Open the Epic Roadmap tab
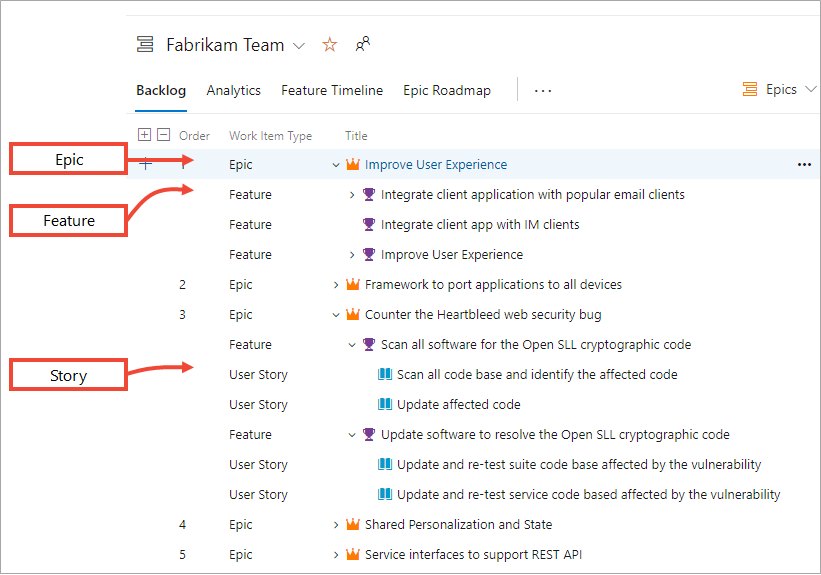The width and height of the screenshot is (821, 575). click(447, 90)
